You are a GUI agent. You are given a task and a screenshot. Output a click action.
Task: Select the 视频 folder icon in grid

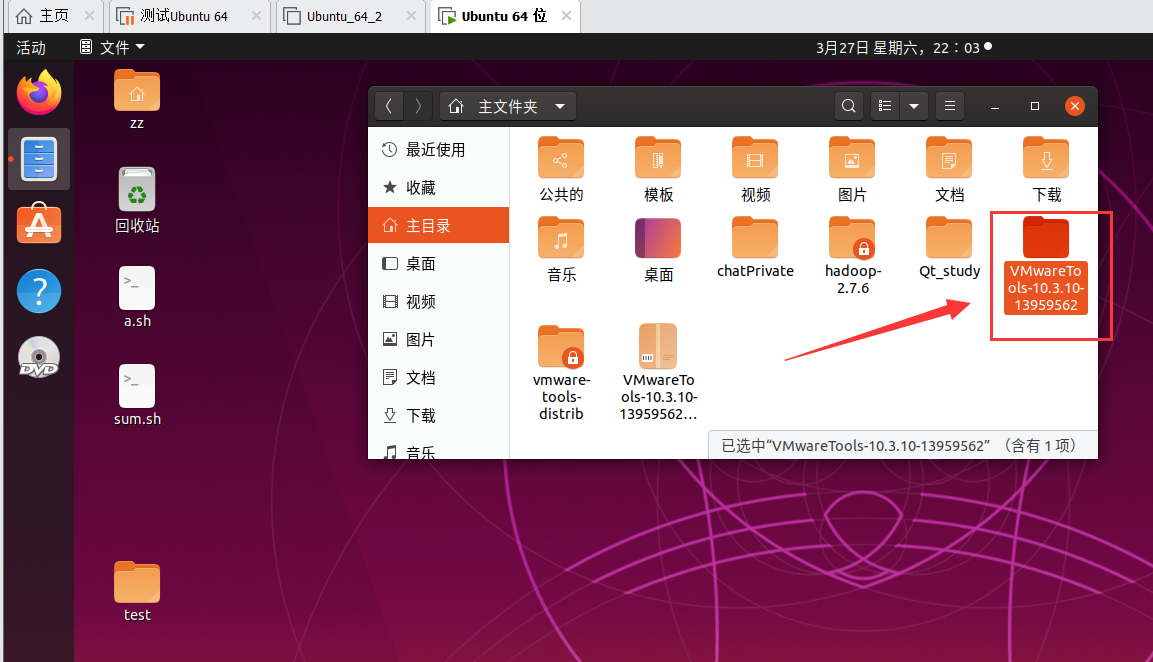pyautogui.click(x=755, y=170)
